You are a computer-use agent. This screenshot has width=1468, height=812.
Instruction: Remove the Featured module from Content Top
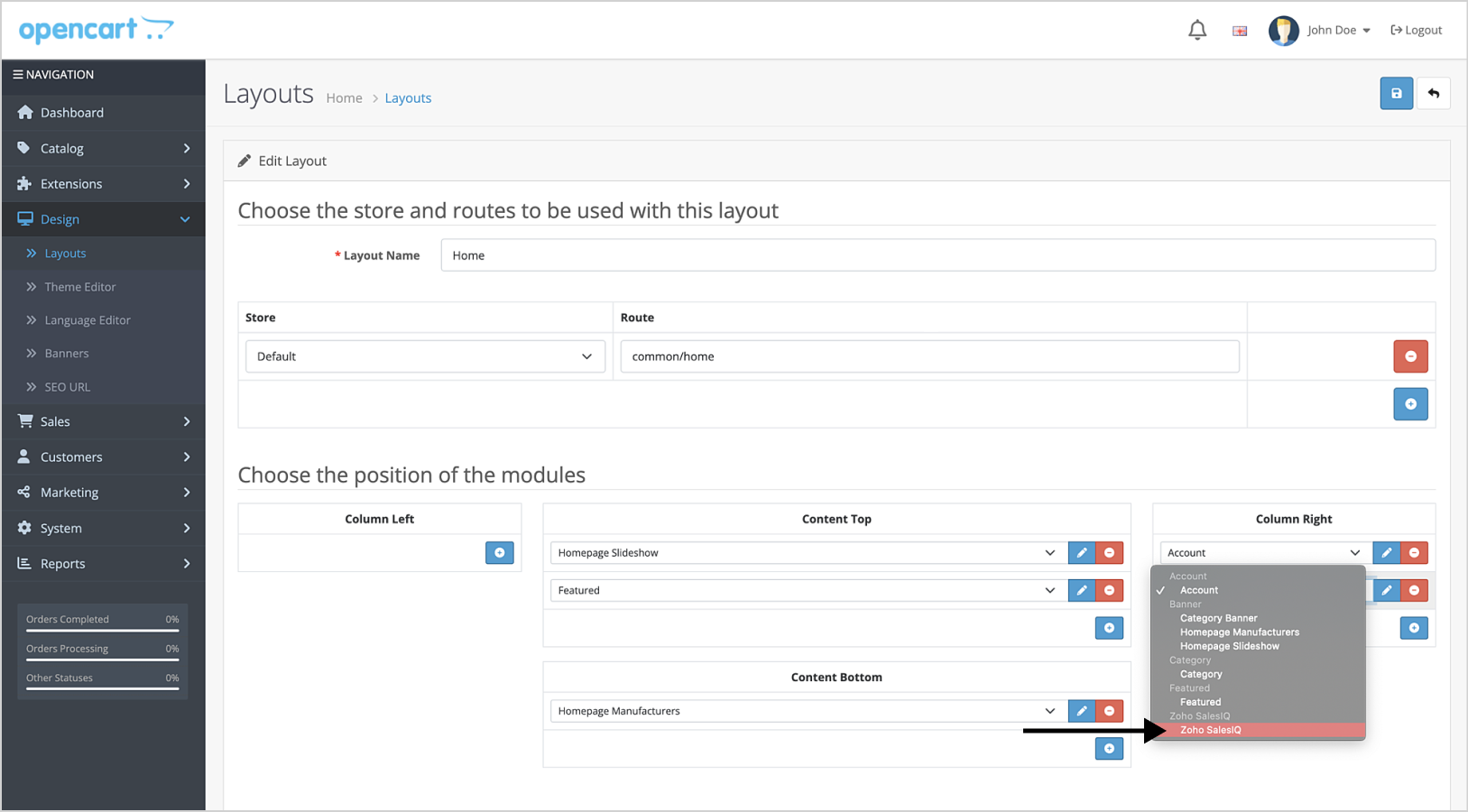(x=1110, y=591)
